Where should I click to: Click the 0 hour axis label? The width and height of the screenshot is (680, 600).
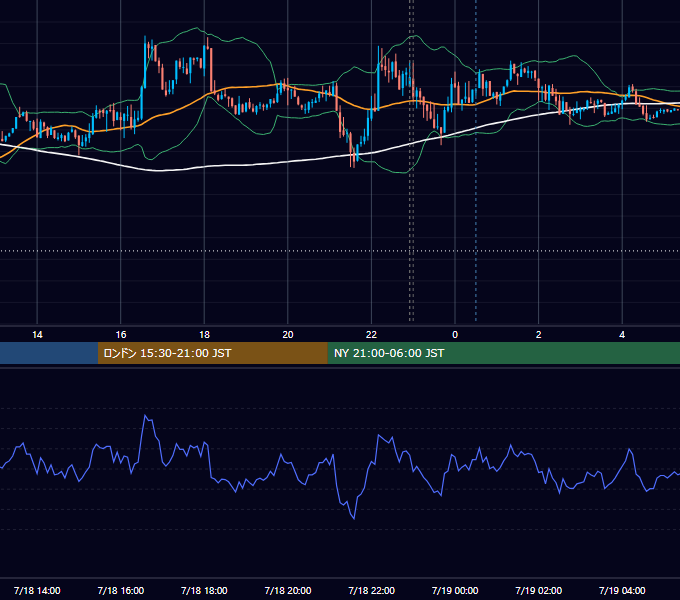[x=455, y=335]
